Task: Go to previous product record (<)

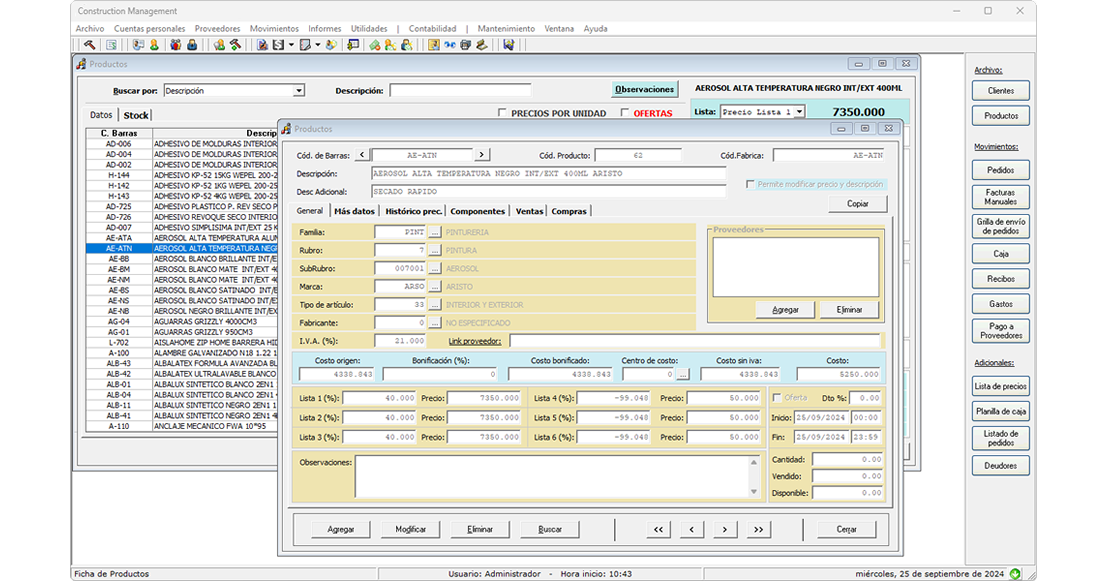Action: click(x=692, y=530)
